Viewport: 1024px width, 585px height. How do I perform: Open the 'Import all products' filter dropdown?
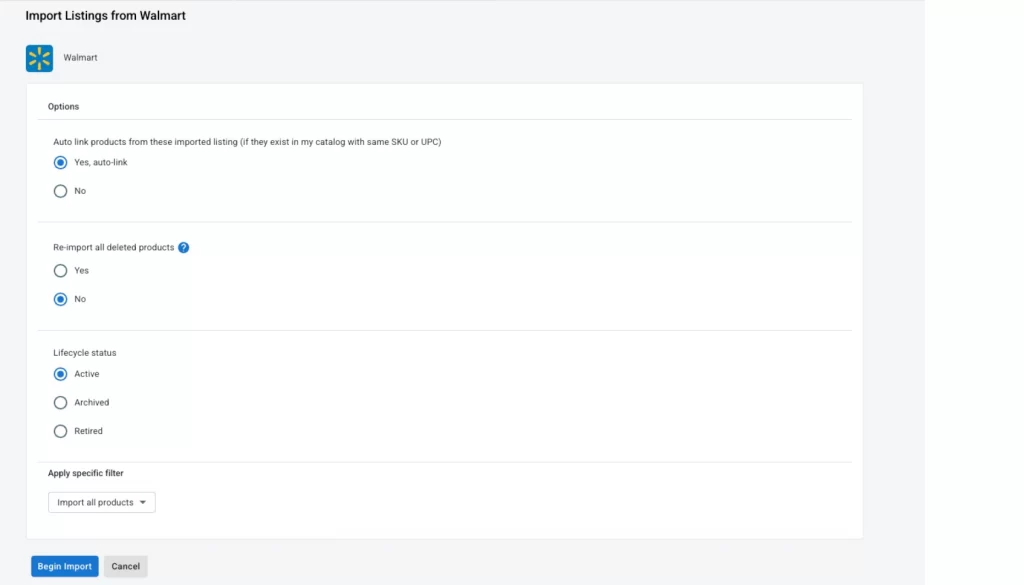pyautogui.click(x=102, y=502)
